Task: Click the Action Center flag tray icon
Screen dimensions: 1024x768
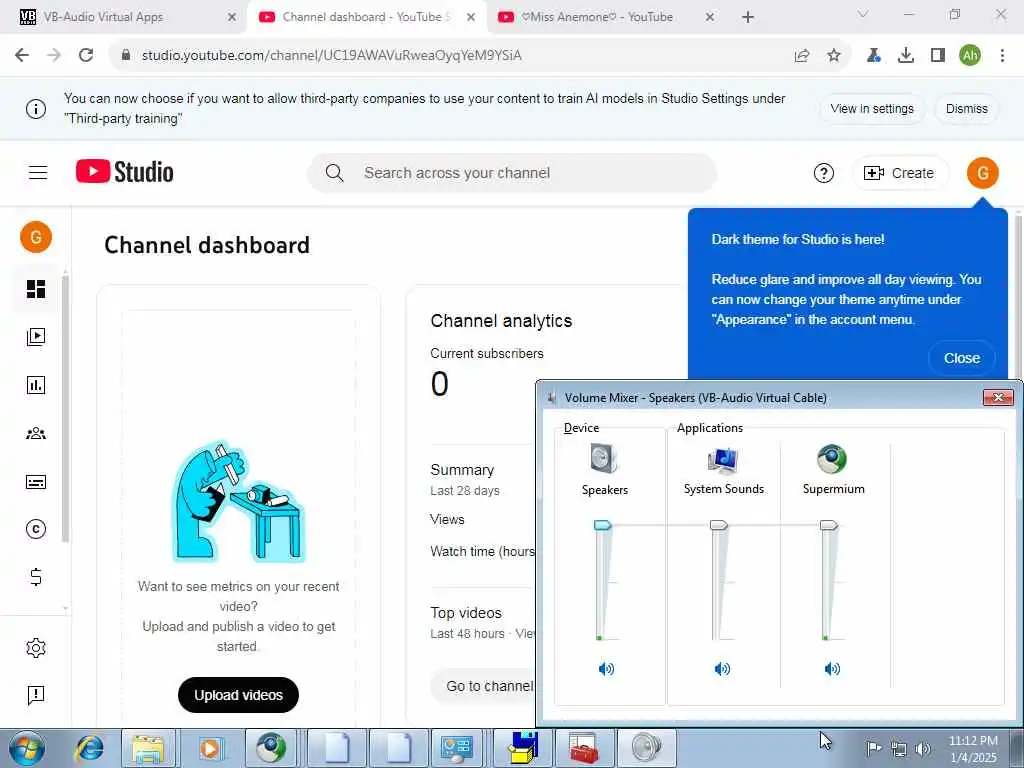Action: [x=874, y=748]
